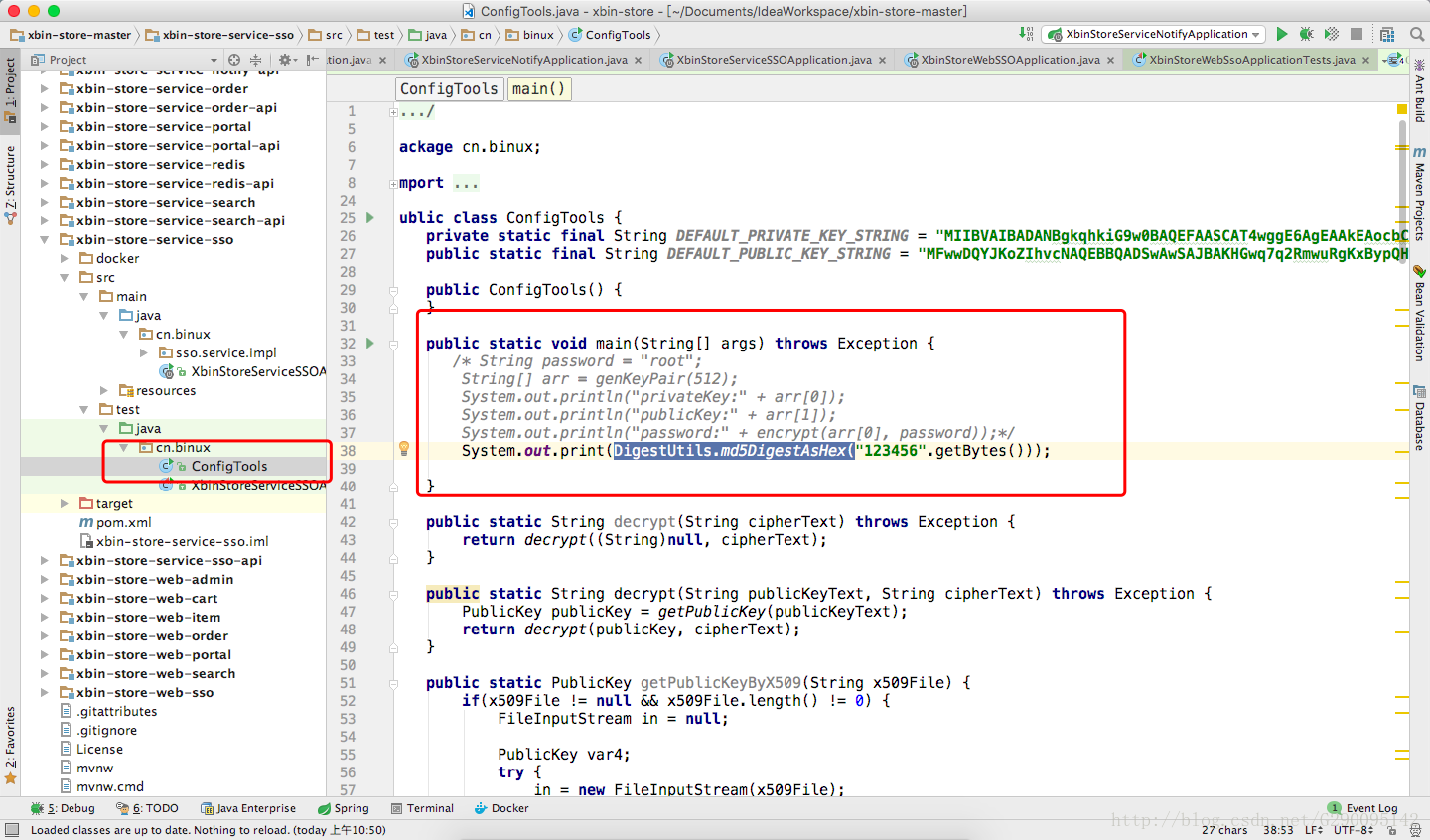Run with coverage icon in toolbar
Screen dimensions: 1430x840
click(x=1332, y=34)
